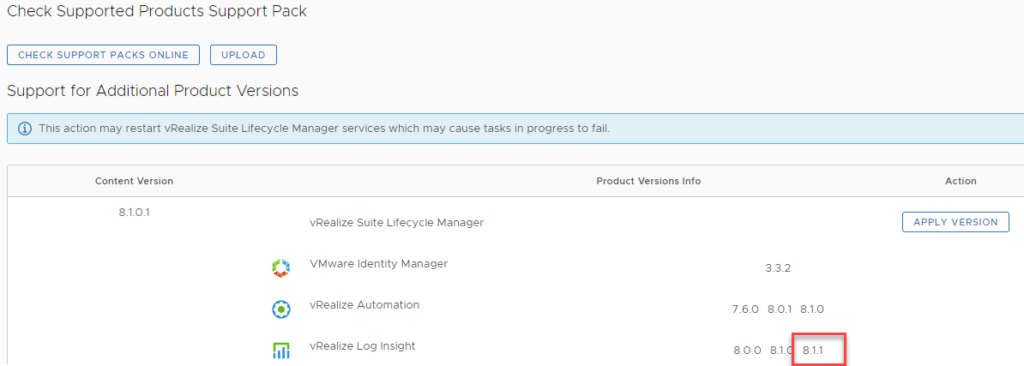Click the Upload button
This screenshot has width=1024, height=366.
pyautogui.click(x=244, y=55)
